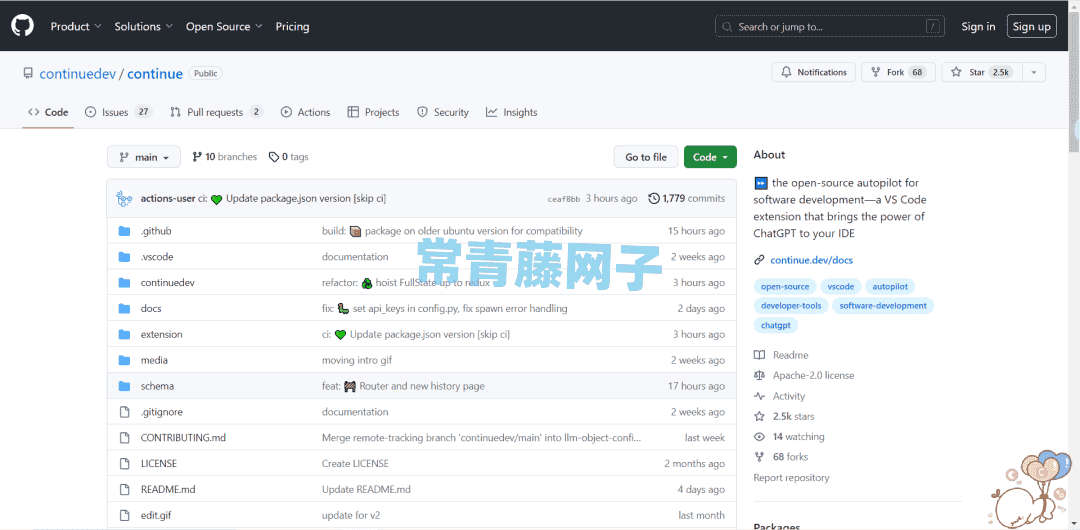Switch to the Security tab
The width and height of the screenshot is (1080, 530).
click(x=443, y=112)
